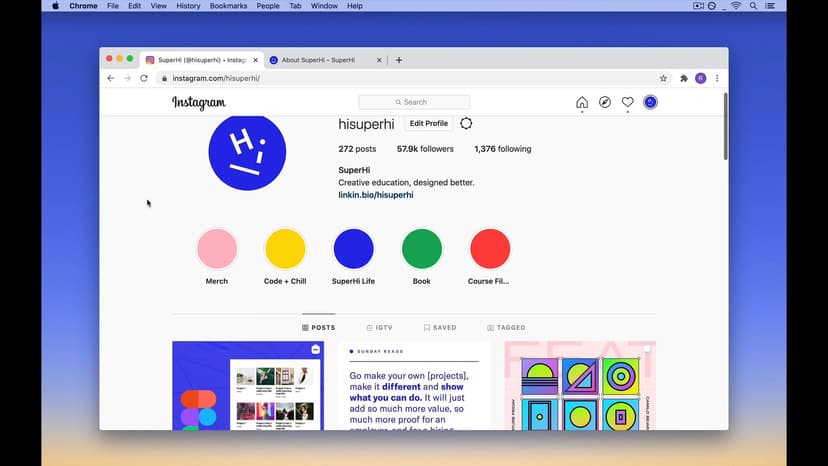
Task: Open macOS Control Center toggles
Action: [x=770, y=6]
